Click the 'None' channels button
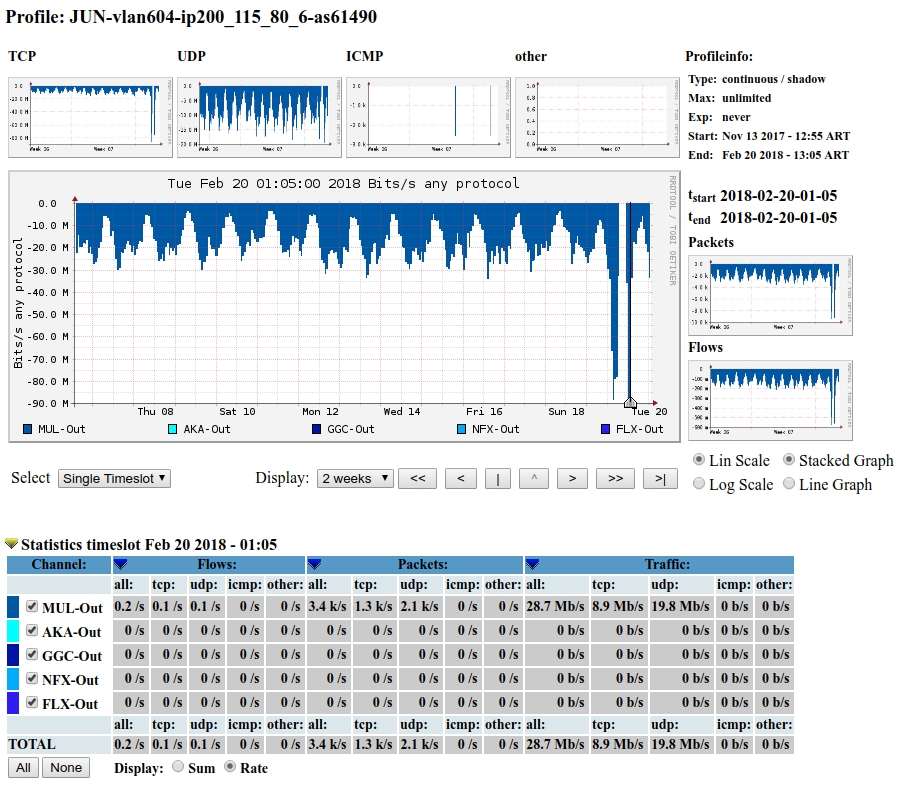This screenshot has height=792, width=914. pyautogui.click(x=66, y=768)
